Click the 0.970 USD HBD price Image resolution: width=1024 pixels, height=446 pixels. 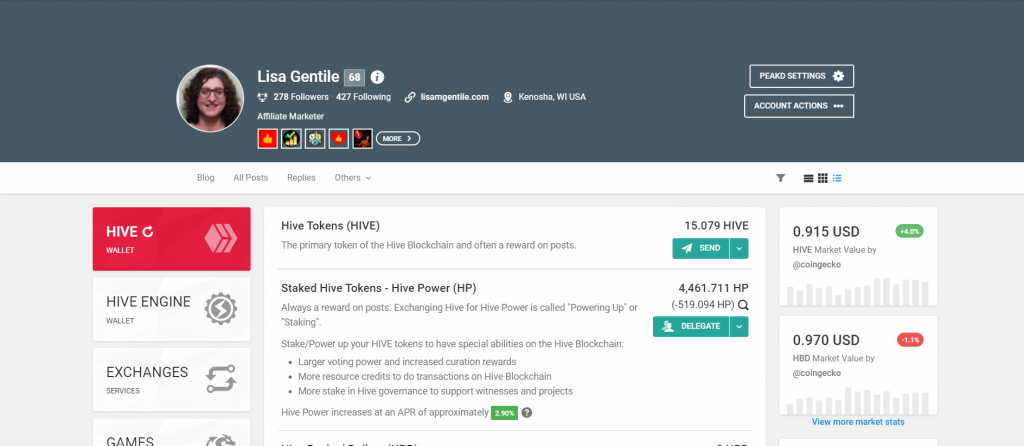tap(826, 340)
